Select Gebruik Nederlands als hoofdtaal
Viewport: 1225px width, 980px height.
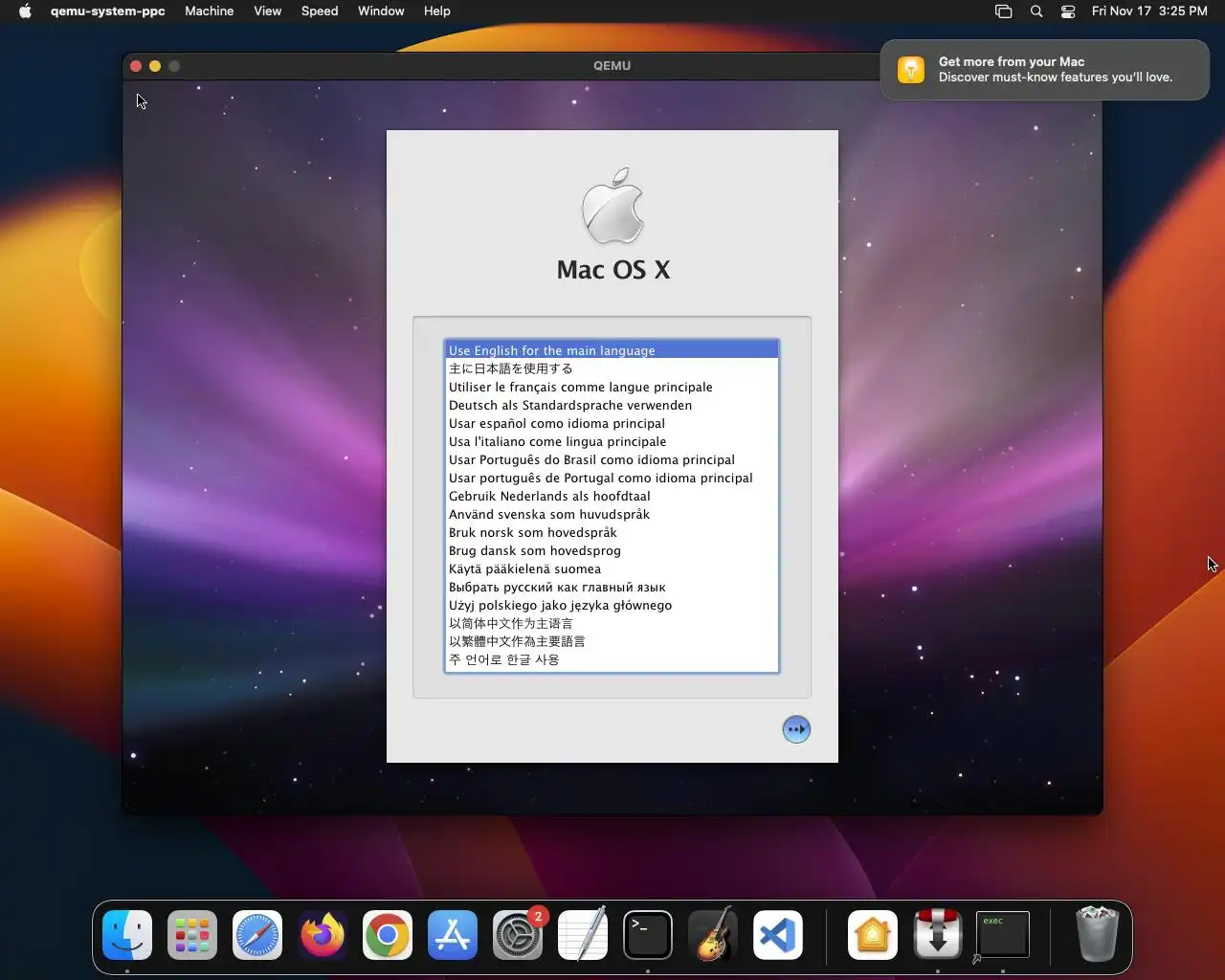[x=612, y=496]
